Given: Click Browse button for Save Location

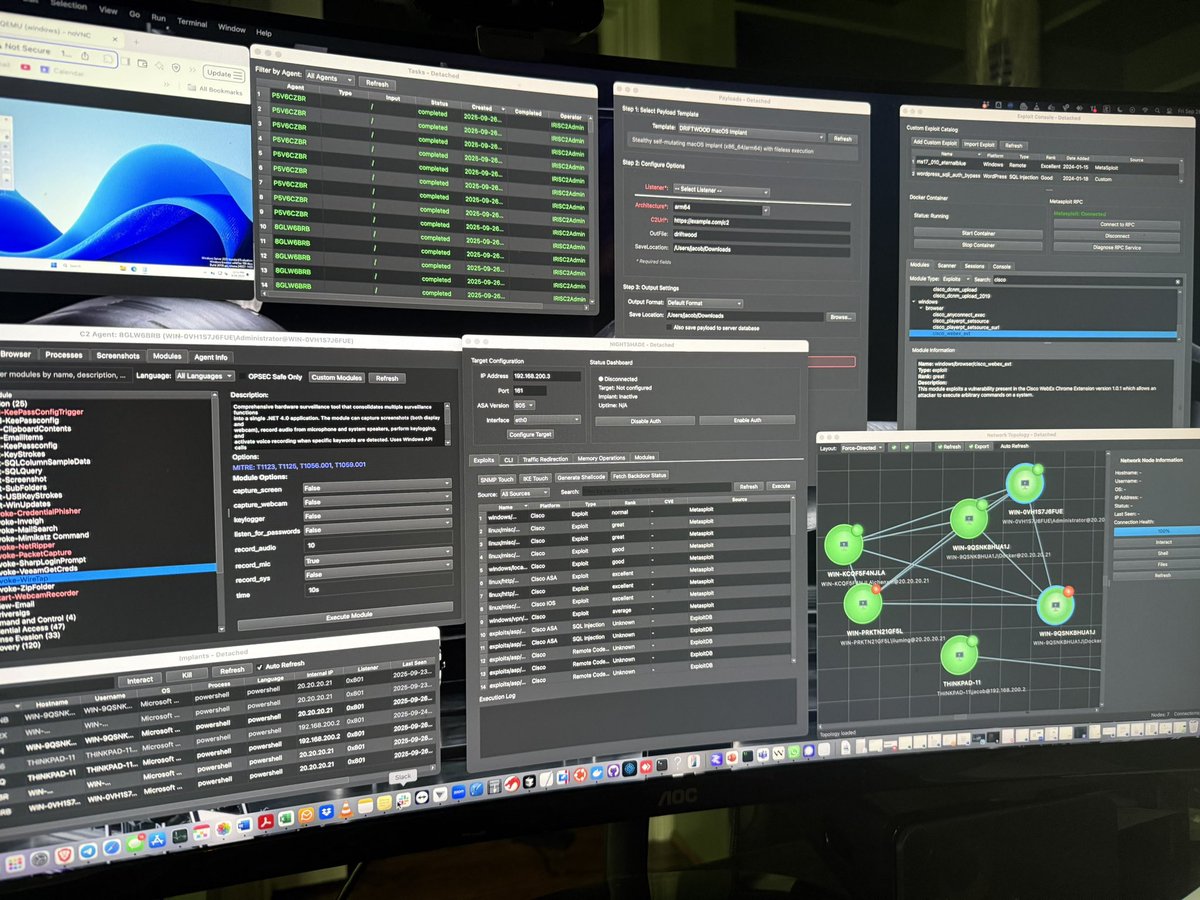Looking at the screenshot, I should (841, 317).
